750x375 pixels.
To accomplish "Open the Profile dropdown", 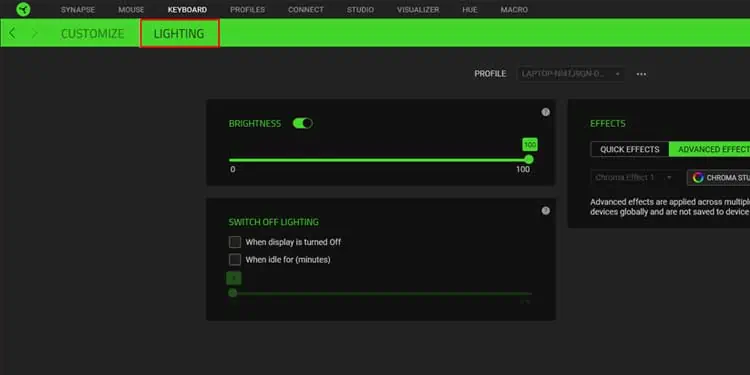I will tap(570, 74).
